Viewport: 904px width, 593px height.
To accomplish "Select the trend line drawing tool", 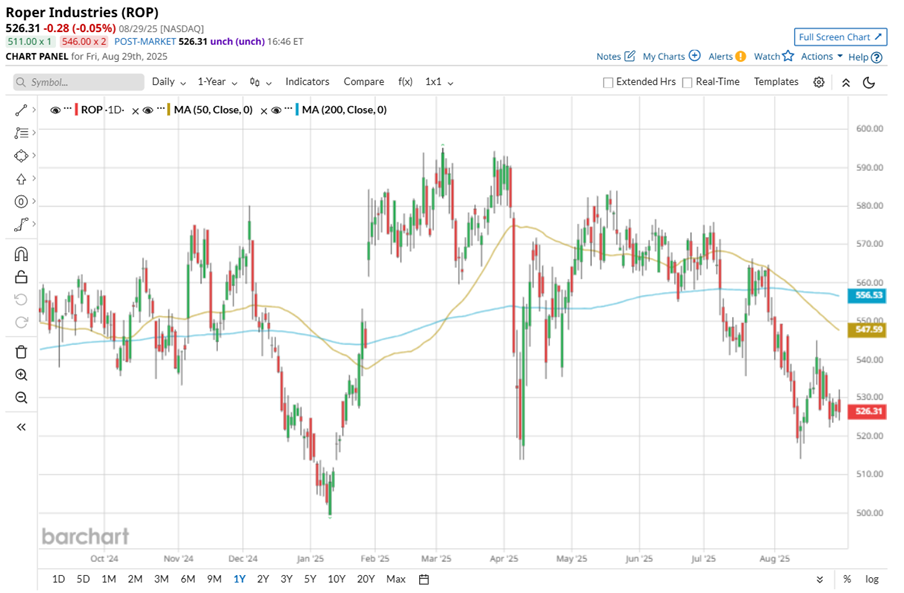I will click(x=21, y=110).
